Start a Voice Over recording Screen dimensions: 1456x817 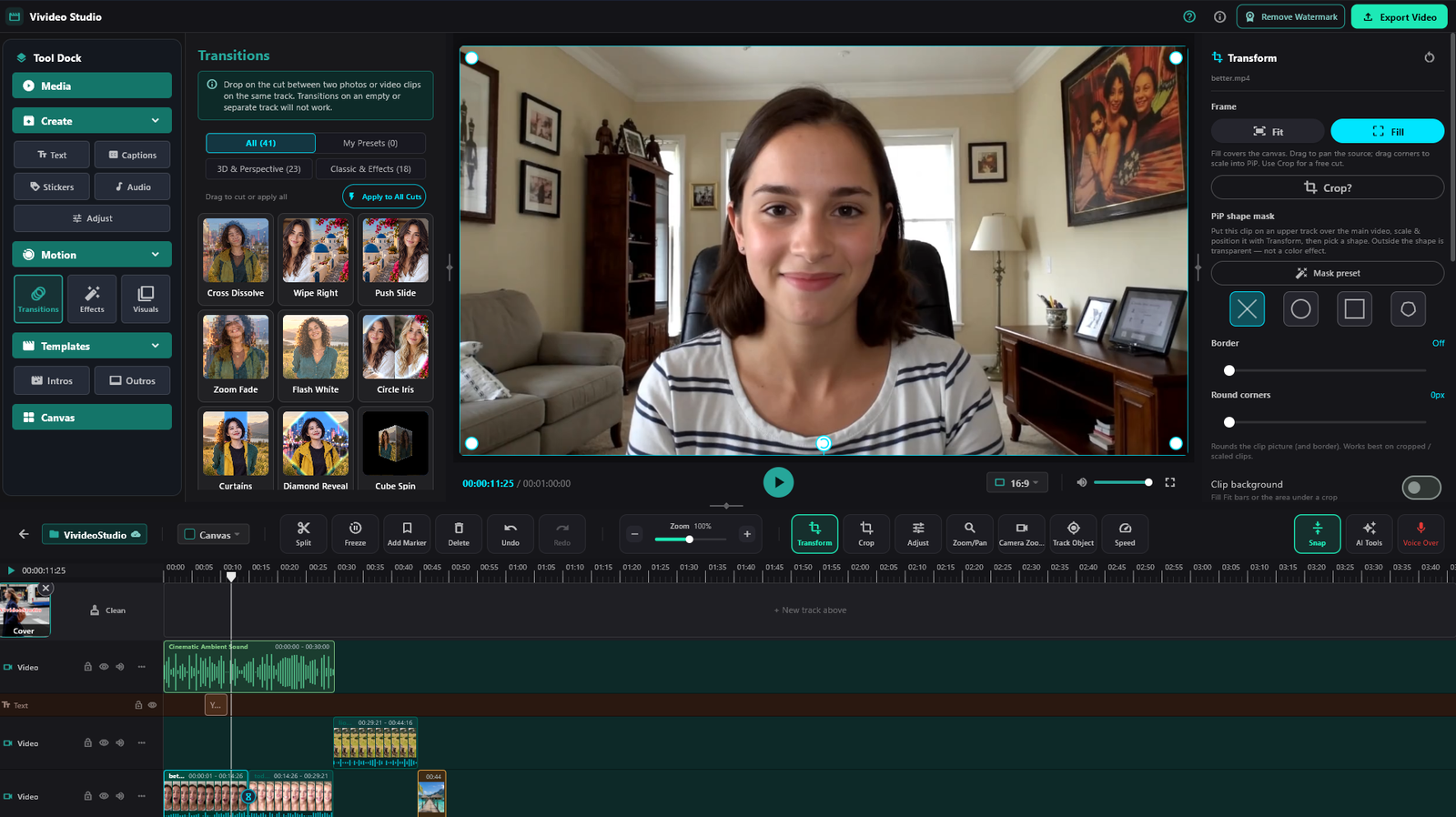1421,534
